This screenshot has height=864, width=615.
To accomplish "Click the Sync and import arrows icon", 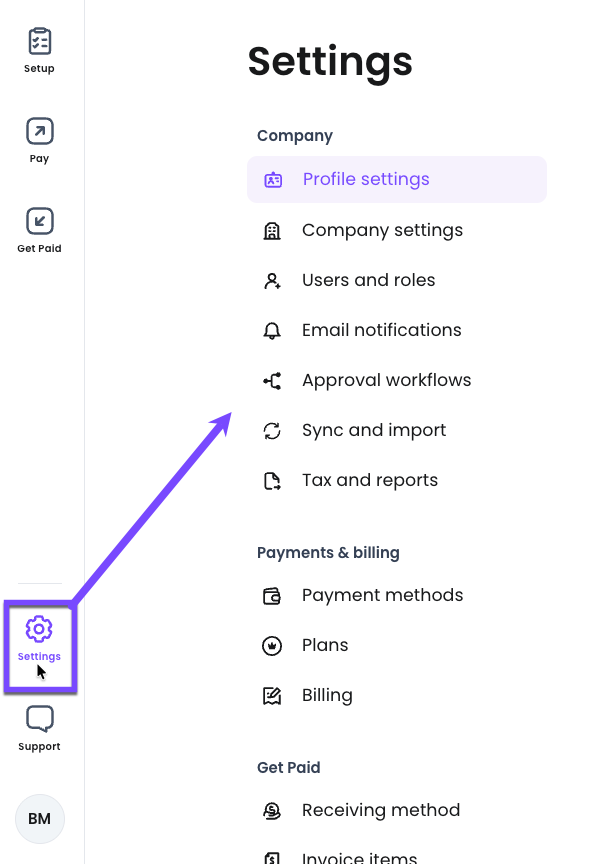I will [272, 431].
